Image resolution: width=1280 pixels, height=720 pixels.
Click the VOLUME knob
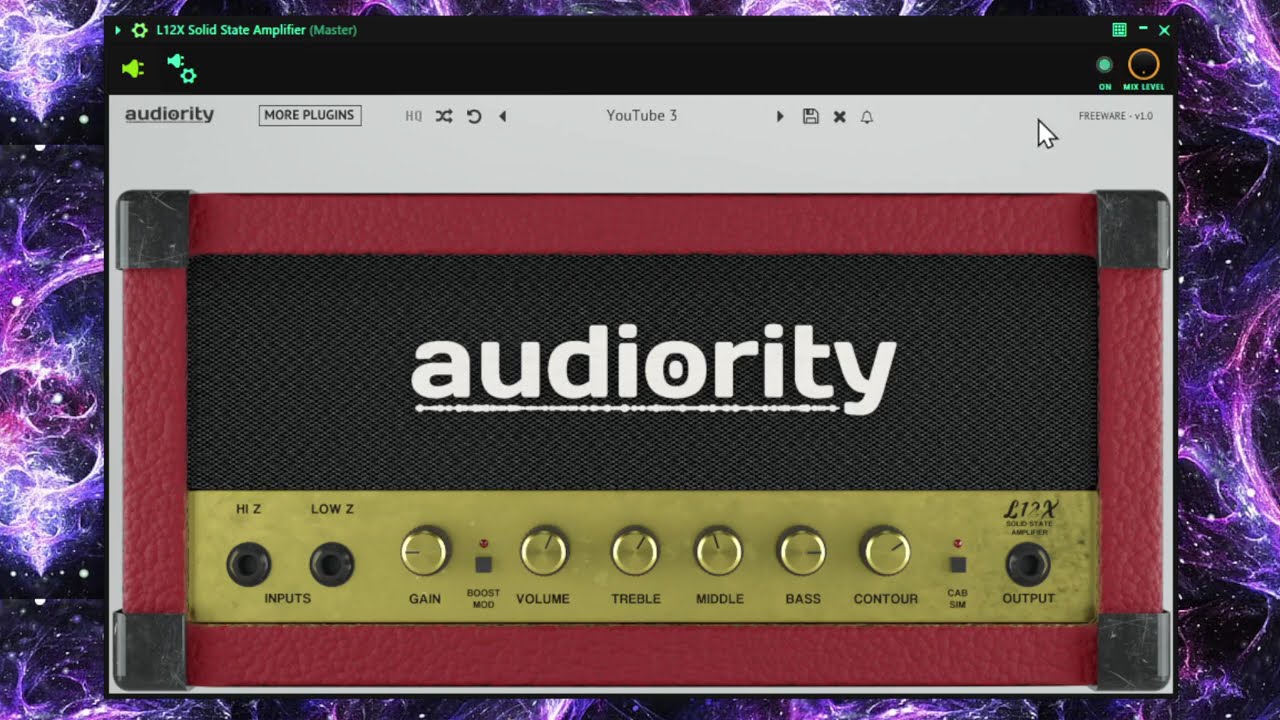[544, 552]
